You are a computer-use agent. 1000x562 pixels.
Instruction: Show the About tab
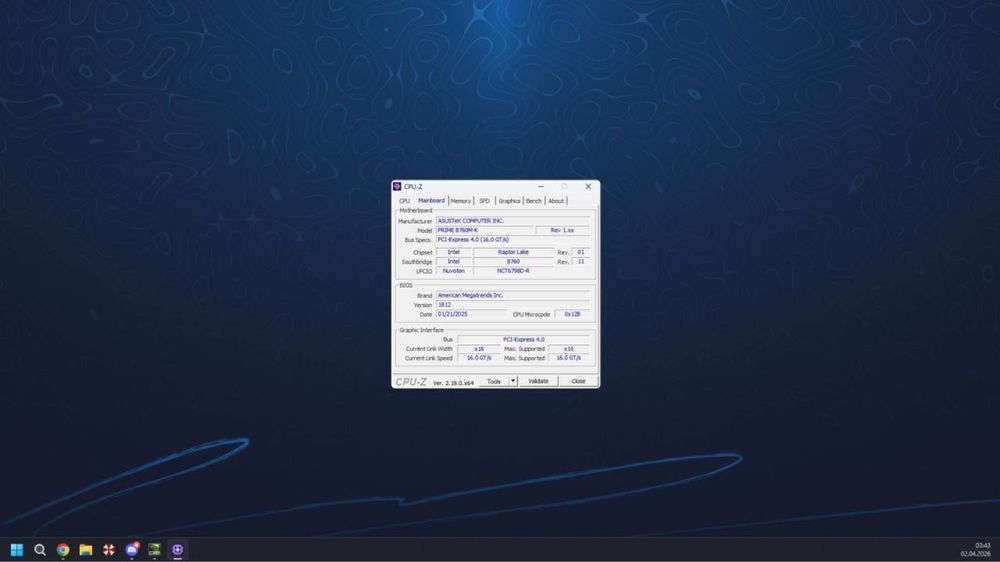coord(556,201)
